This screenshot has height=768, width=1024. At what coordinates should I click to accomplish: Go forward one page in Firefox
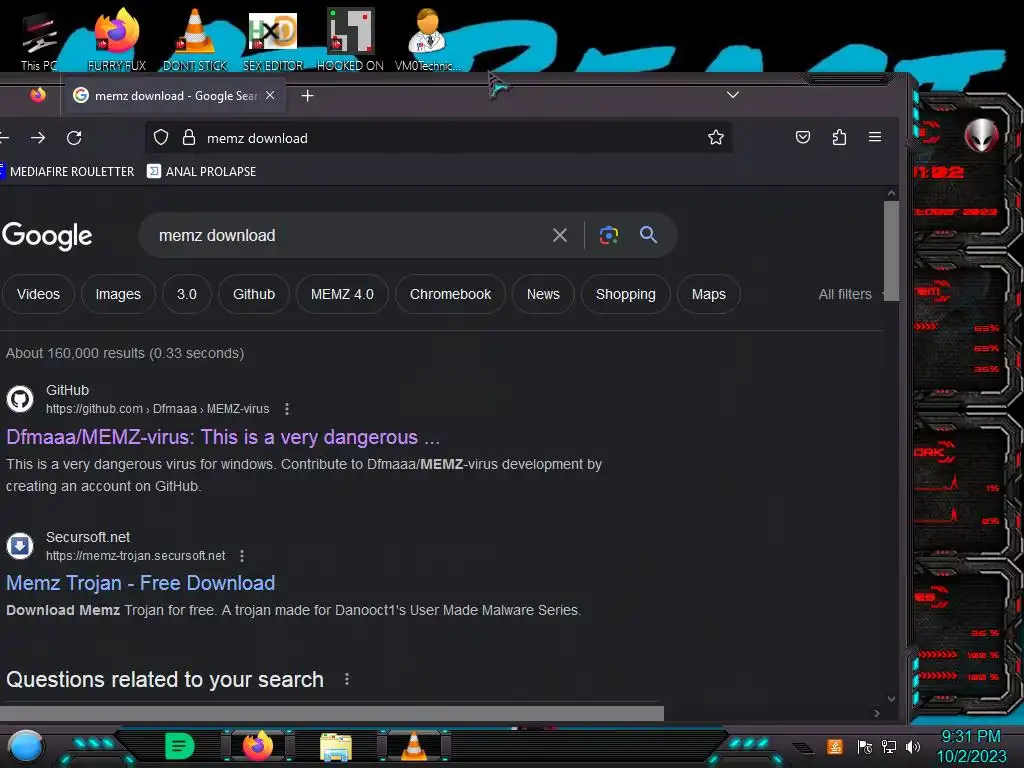[38, 138]
